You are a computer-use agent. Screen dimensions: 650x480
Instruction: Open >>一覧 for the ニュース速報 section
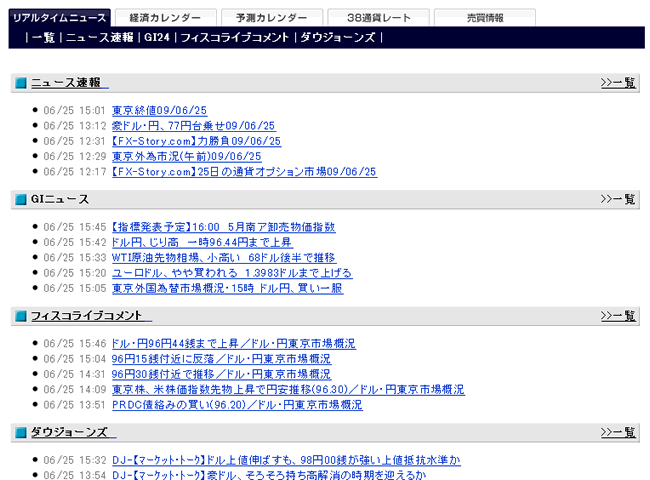click(x=618, y=83)
